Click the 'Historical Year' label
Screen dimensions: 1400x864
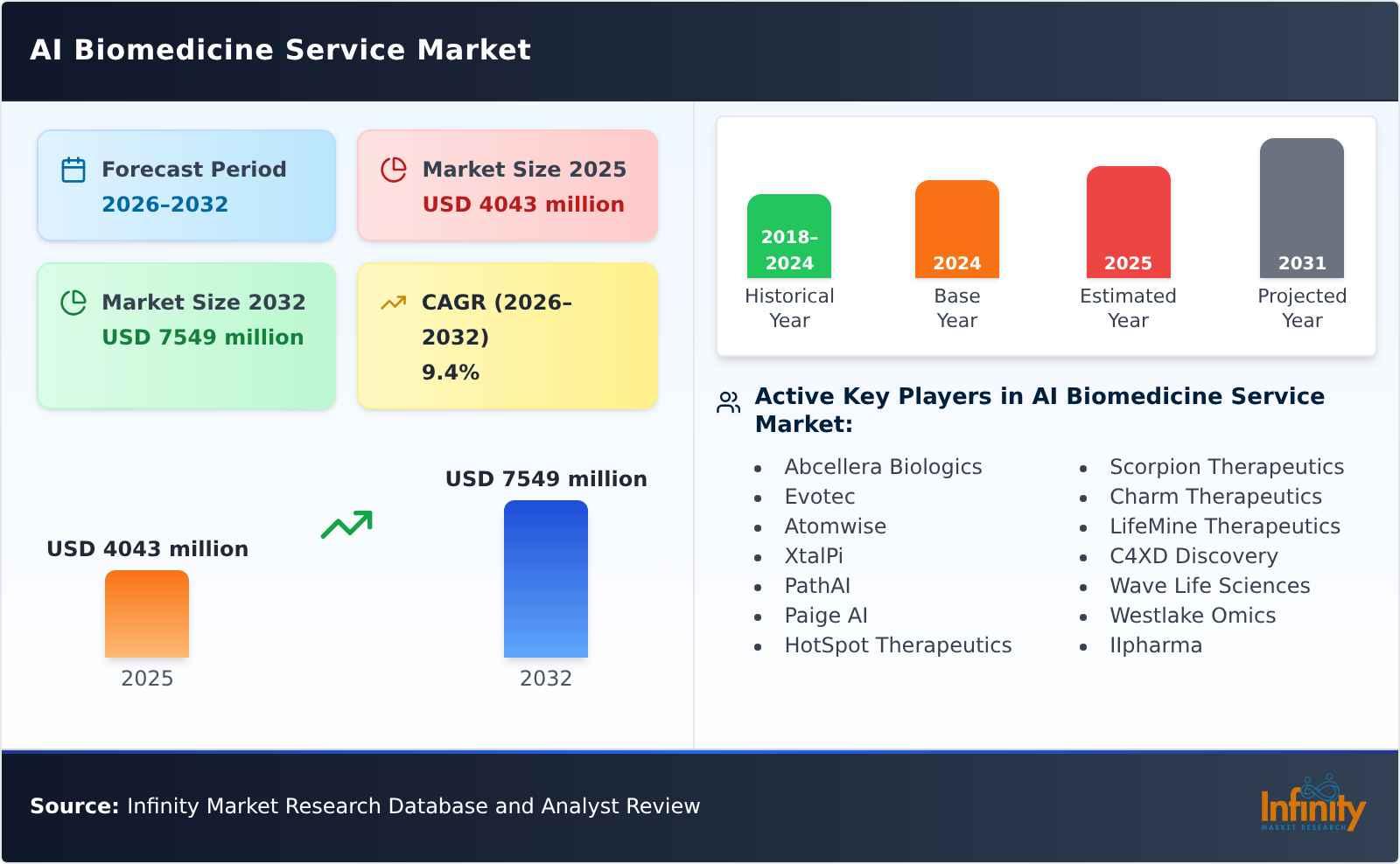pos(789,308)
